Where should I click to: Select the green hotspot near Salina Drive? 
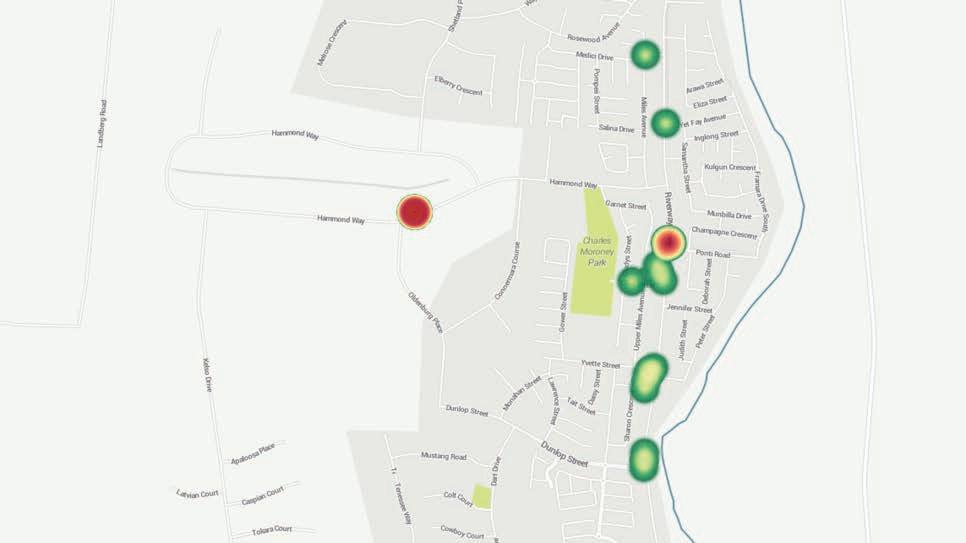665,123
